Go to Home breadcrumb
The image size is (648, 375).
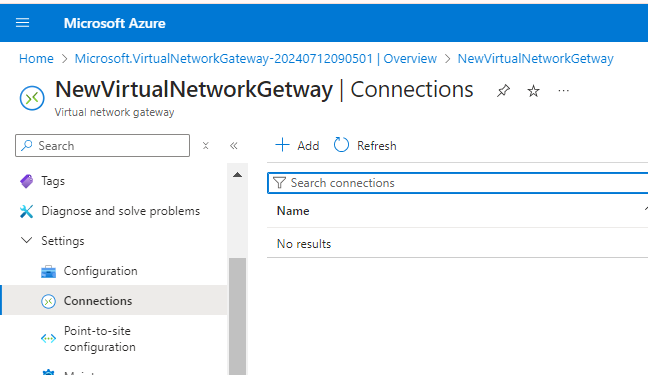click(36, 58)
